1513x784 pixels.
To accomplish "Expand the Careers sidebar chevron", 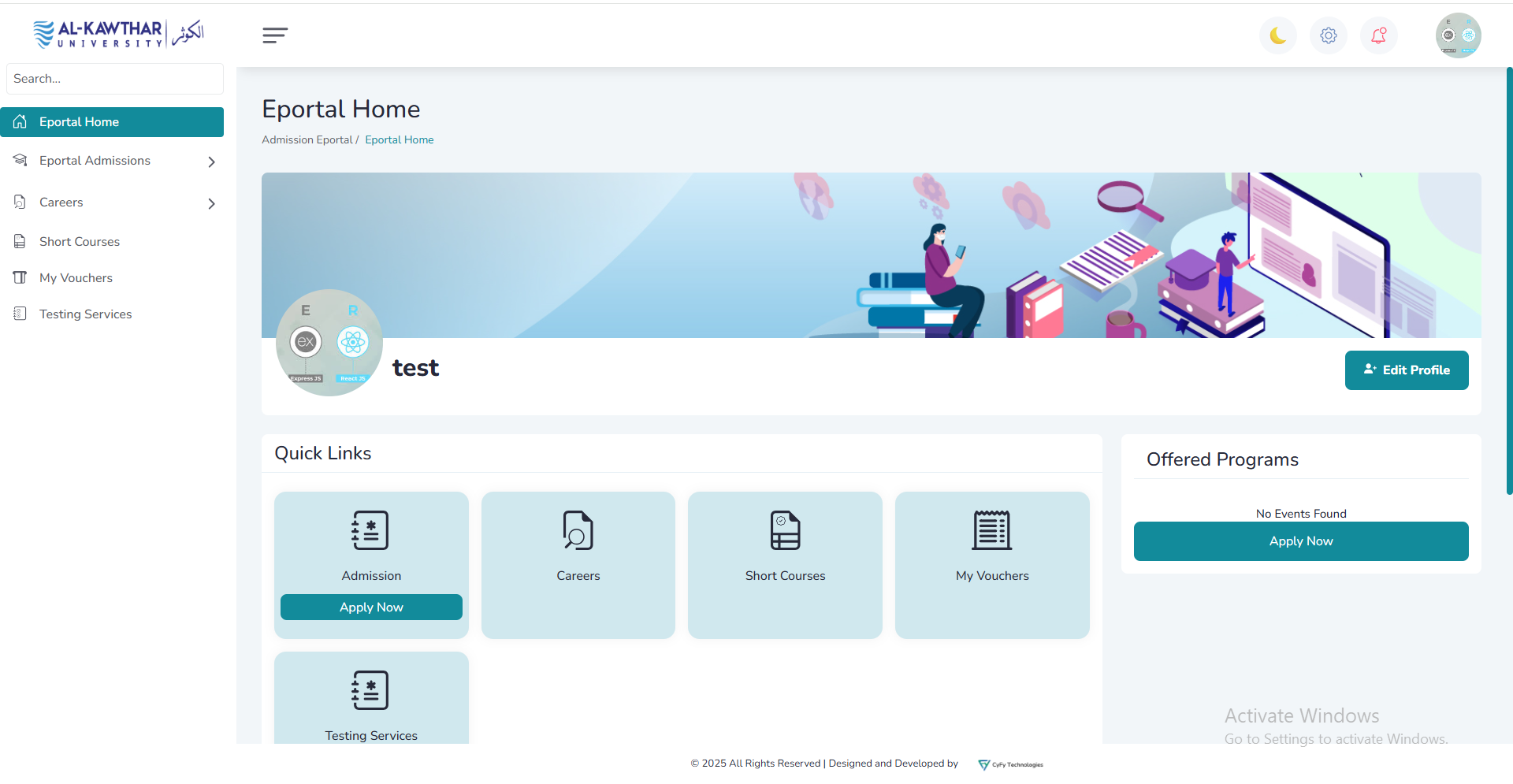I will (x=211, y=203).
